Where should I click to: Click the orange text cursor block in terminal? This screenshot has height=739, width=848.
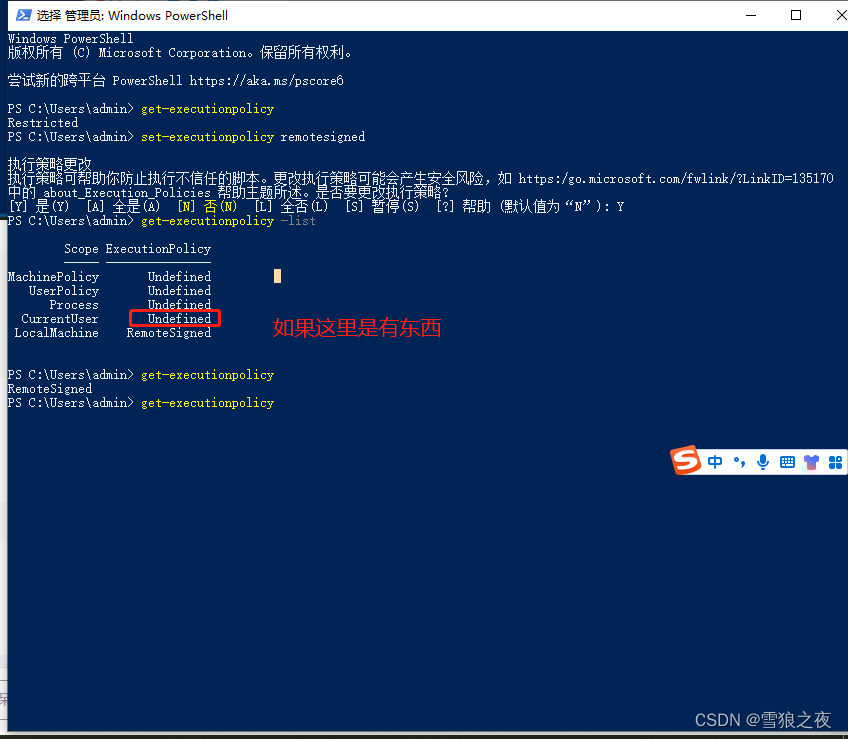coord(277,275)
